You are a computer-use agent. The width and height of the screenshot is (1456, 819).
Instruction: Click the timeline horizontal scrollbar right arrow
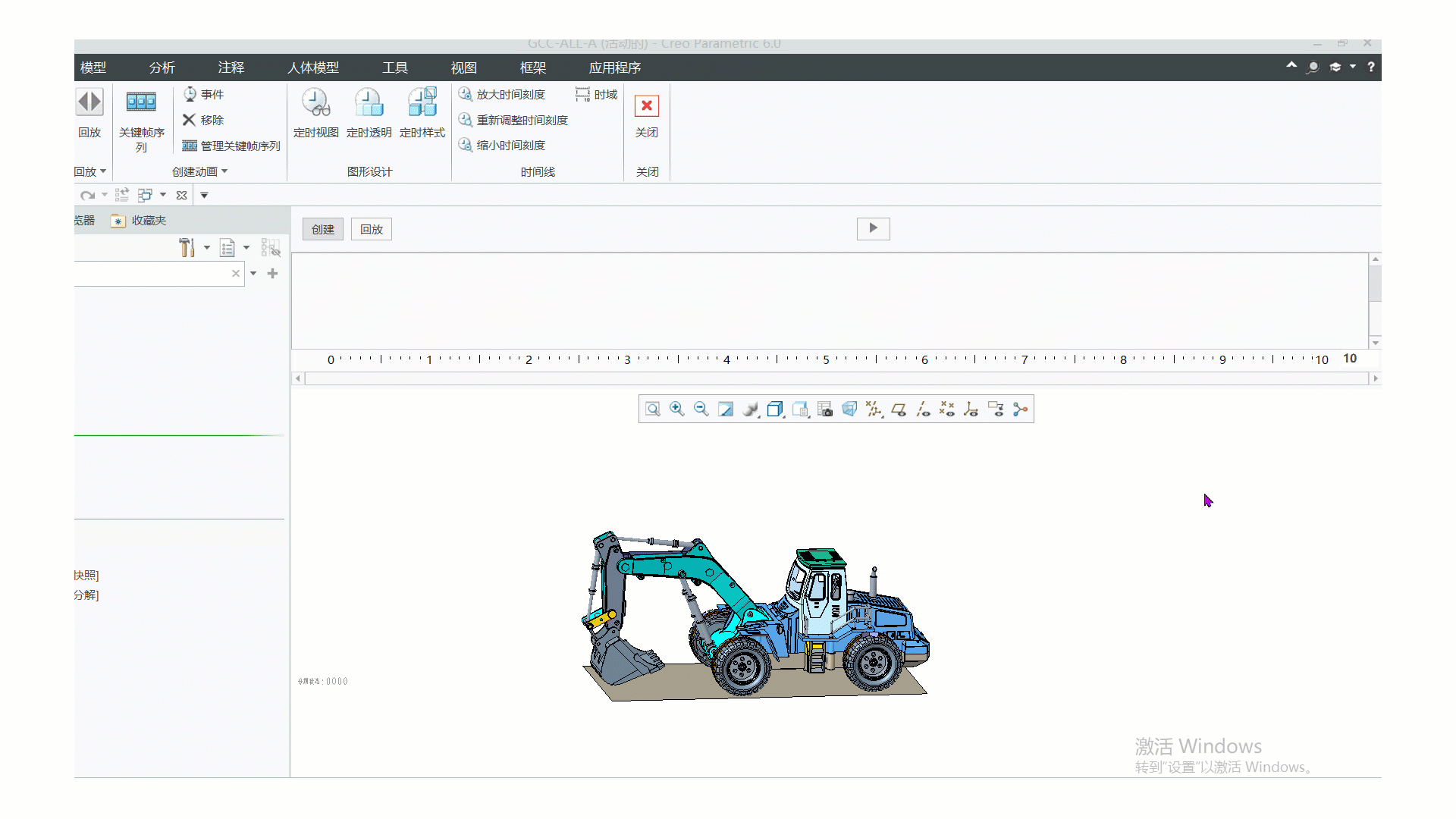pos(1375,378)
